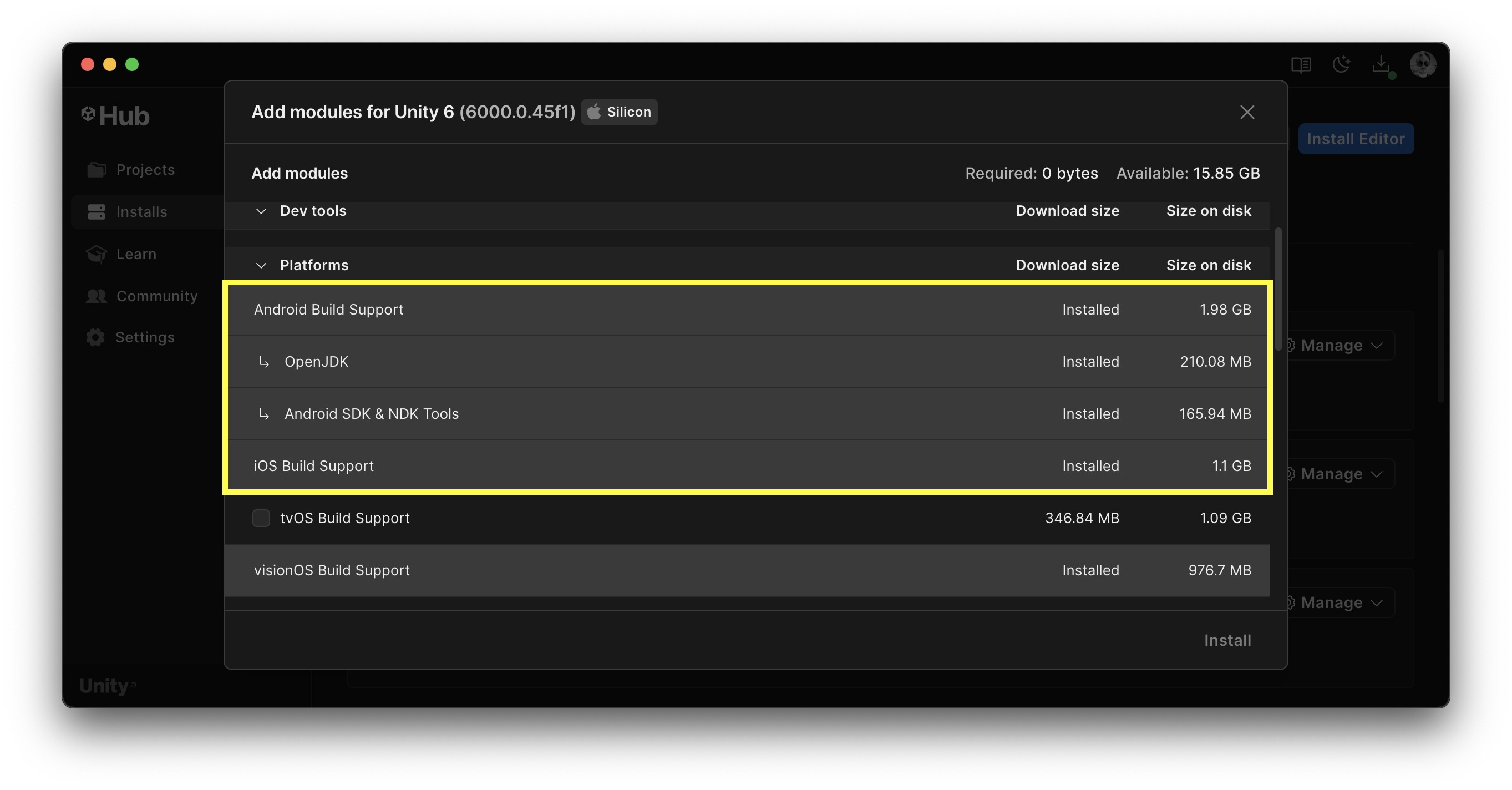Click the Settings gear icon
The image size is (1512, 790).
(95, 337)
